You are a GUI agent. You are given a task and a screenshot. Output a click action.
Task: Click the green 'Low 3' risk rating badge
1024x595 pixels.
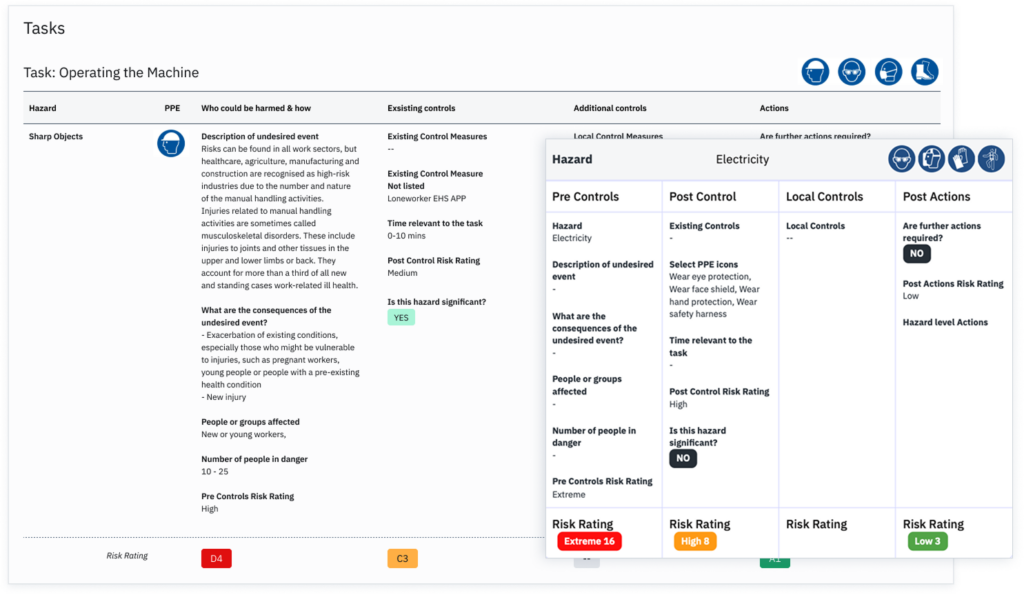click(926, 541)
